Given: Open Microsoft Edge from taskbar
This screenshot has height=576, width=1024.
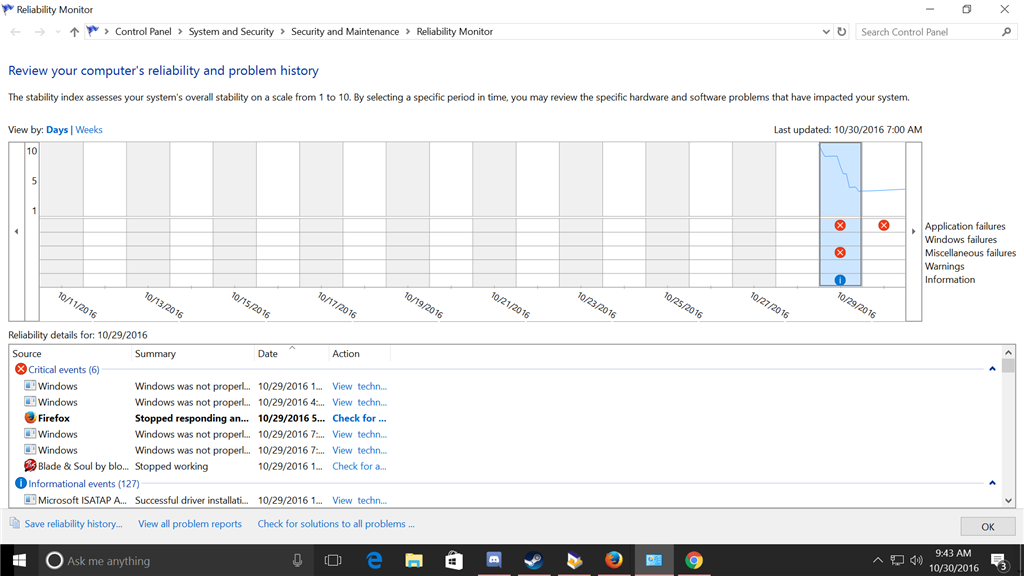Looking at the screenshot, I should (x=374, y=560).
